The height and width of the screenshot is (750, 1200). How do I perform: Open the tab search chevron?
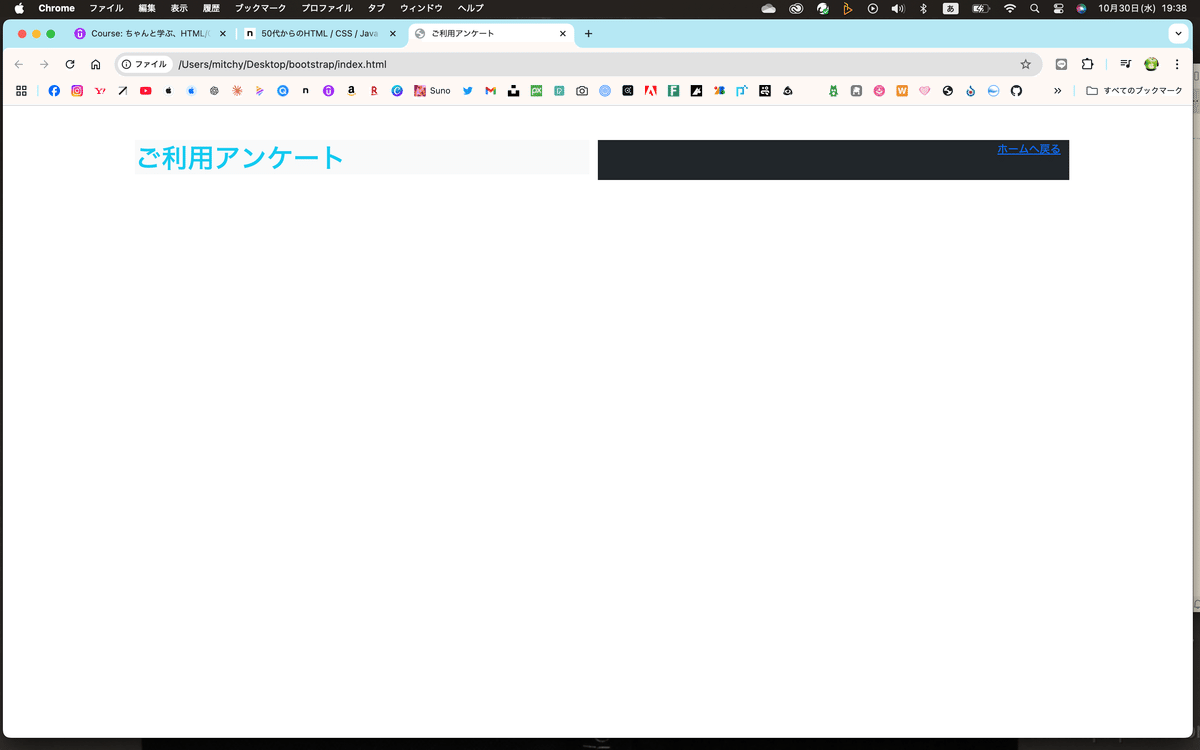(x=1178, y=33)
